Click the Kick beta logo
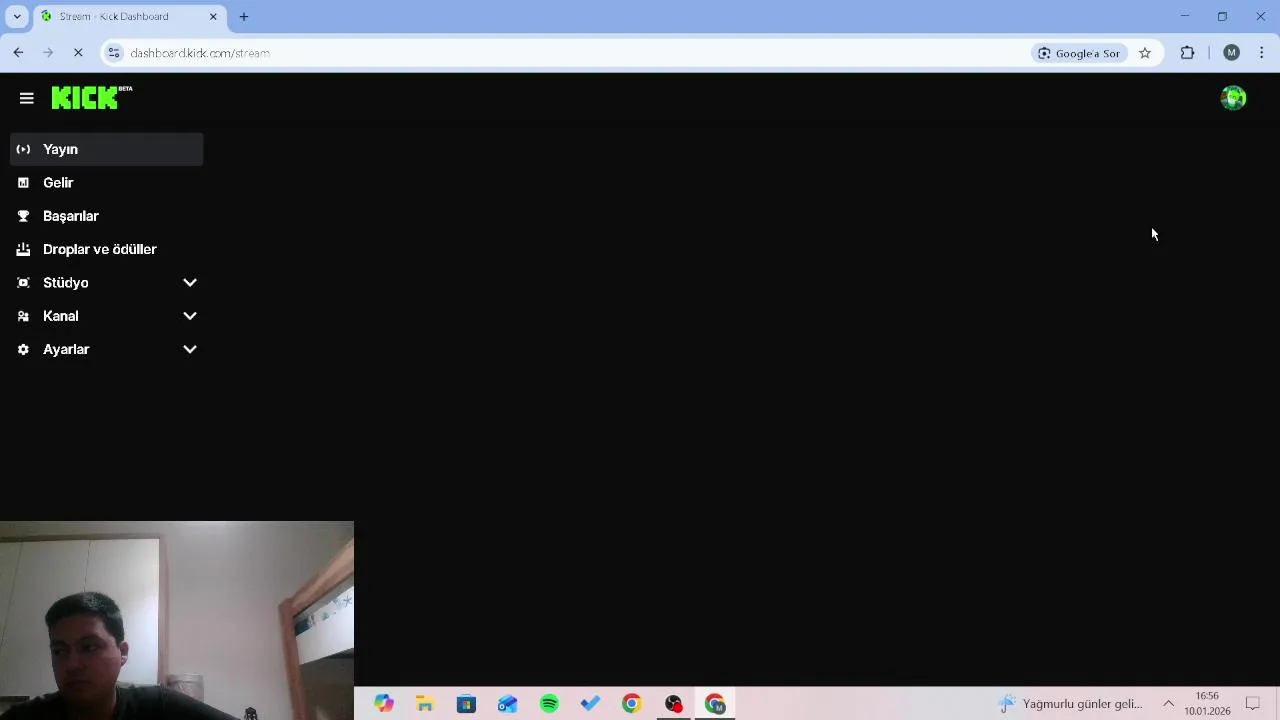This screenshot has height=720, width=1280. tap(92, 97)
